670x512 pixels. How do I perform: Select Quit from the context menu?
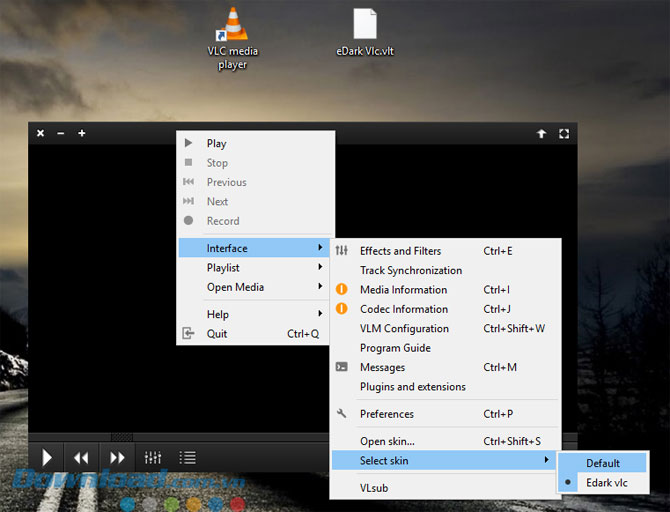pyautogui.click(x=254, y=333)
